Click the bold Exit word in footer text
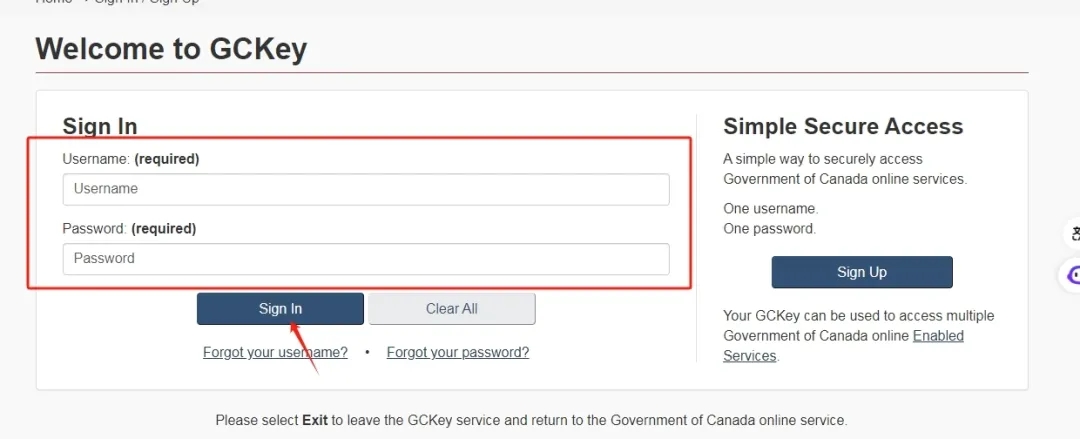The width and height of the screenshot is (1080, 439). pyautogui.click(x=315, y=420)
